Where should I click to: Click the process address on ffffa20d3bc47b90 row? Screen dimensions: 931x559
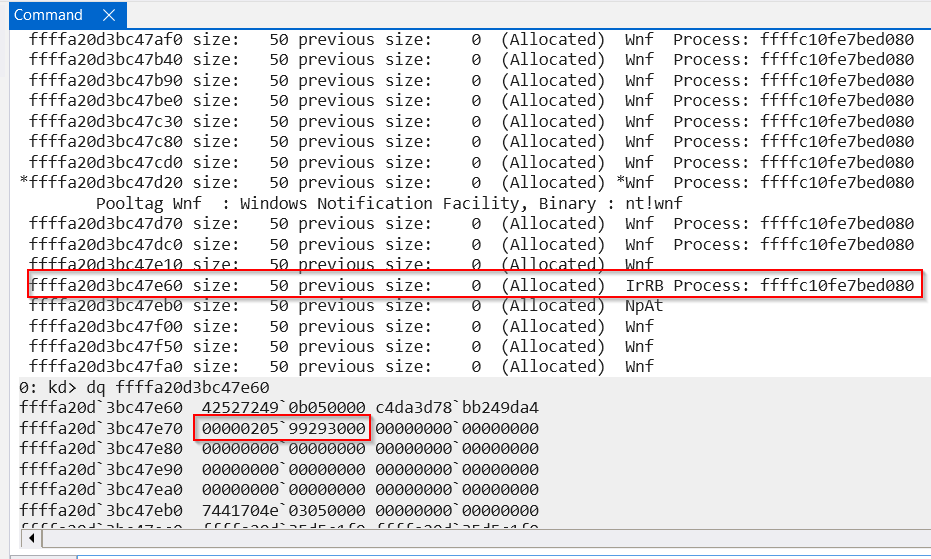click(837, 81)
